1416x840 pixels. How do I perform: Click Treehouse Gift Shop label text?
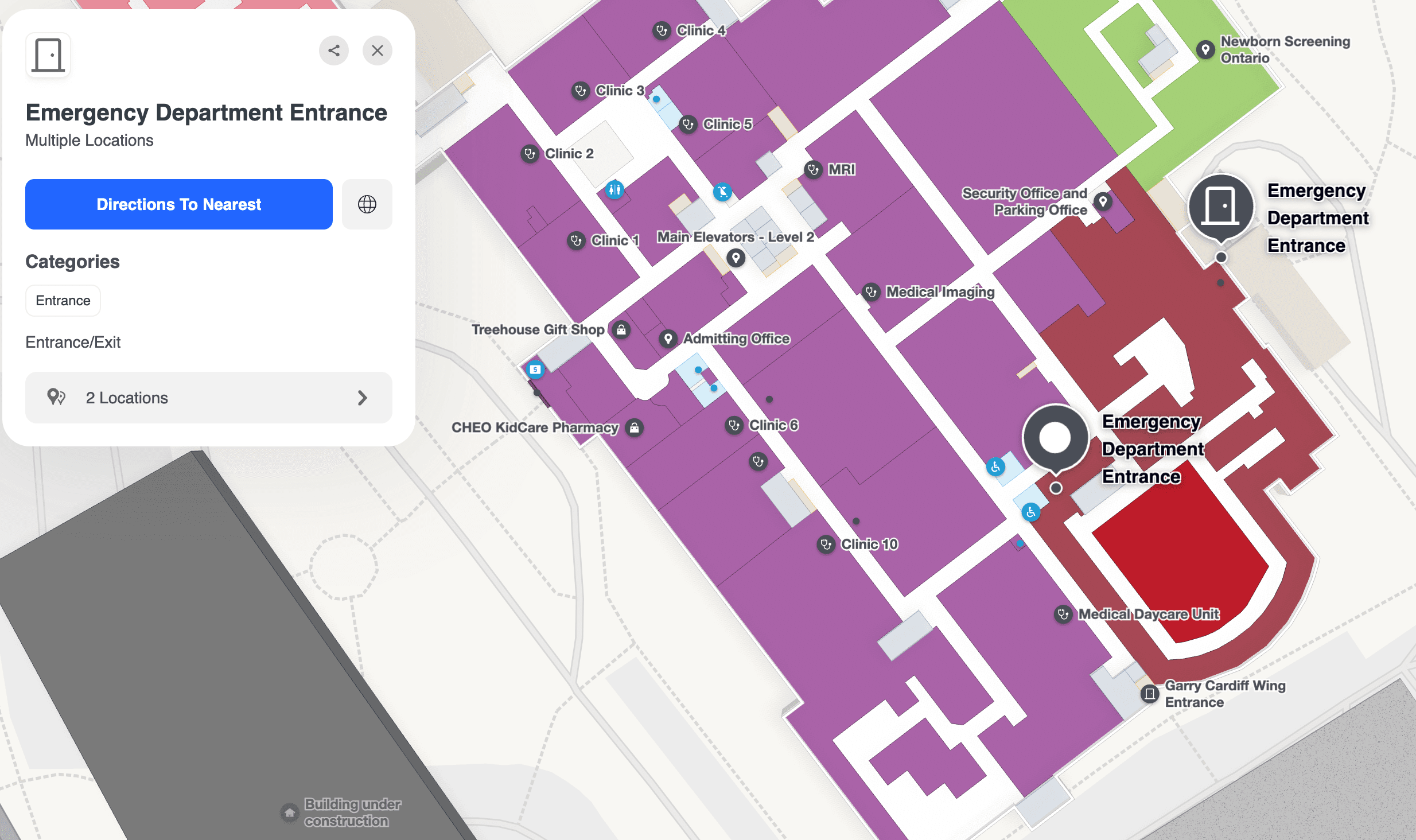(x=538, y=330)
